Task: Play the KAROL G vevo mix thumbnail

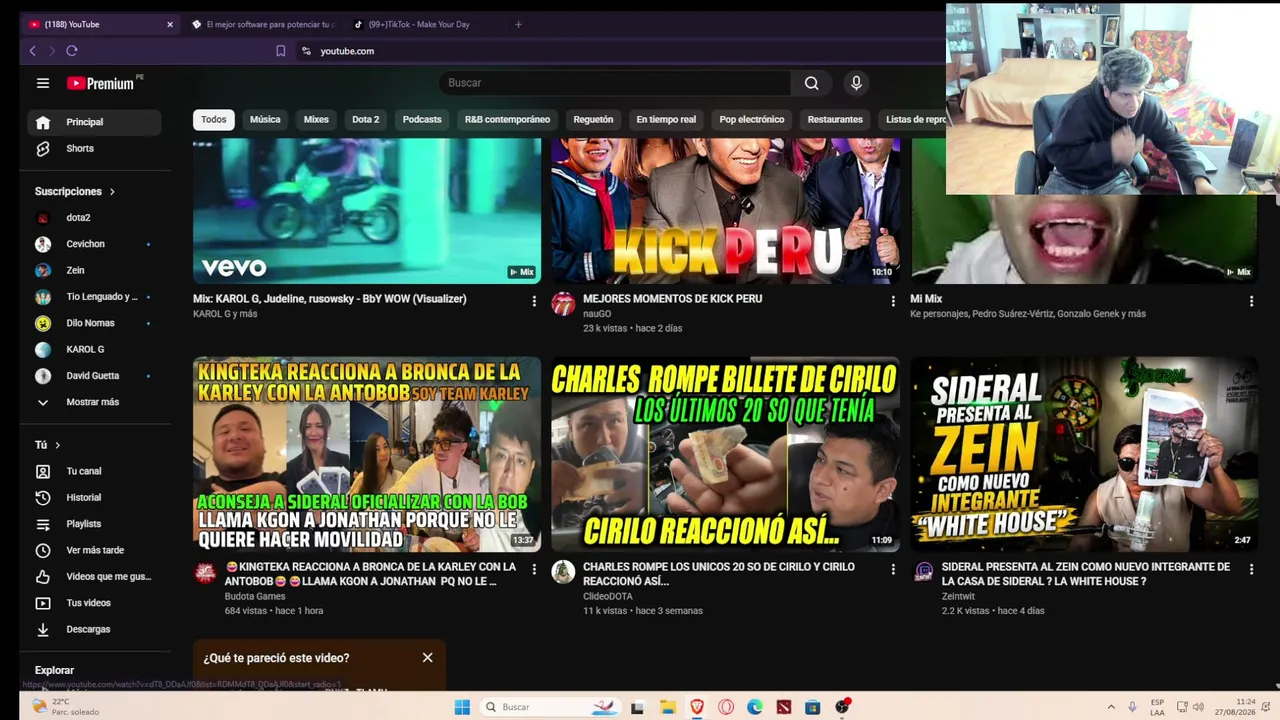Action: click(x=367, y=211)
